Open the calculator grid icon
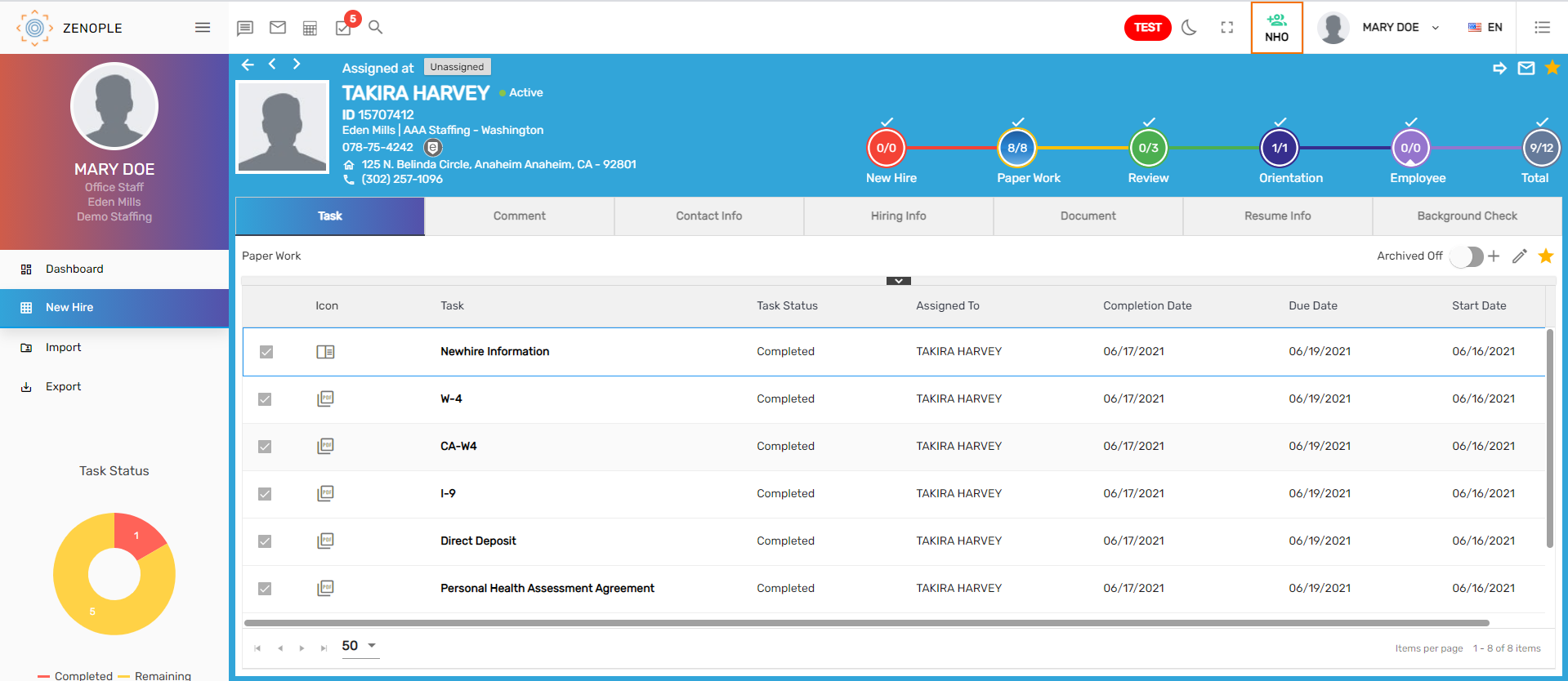 [310, 28]
